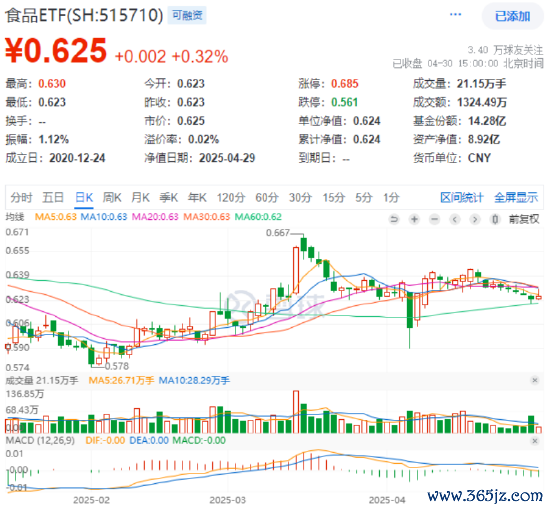Select the 年K tab

click(x=197, y=198)
